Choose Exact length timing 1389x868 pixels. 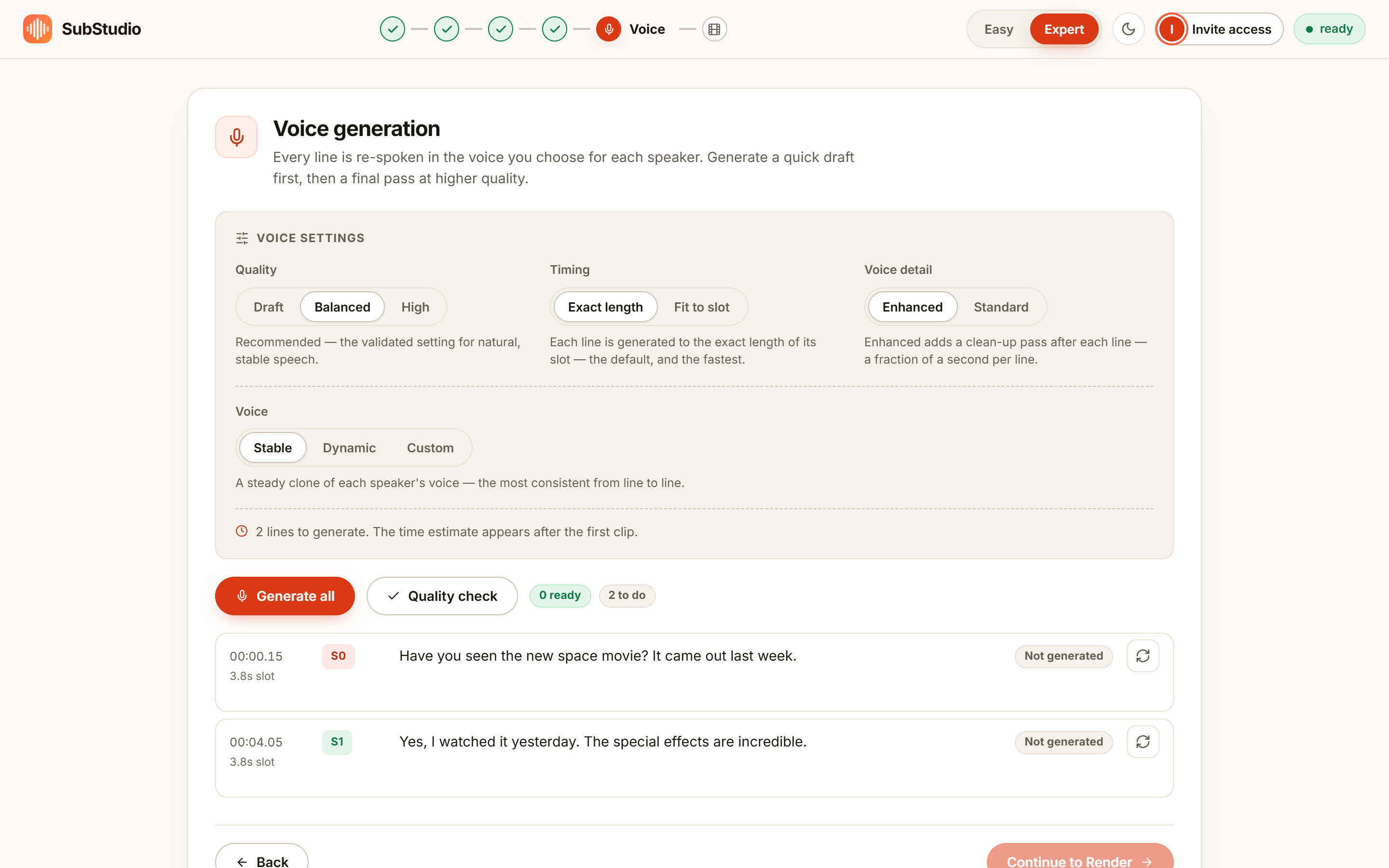pos(605,307)
